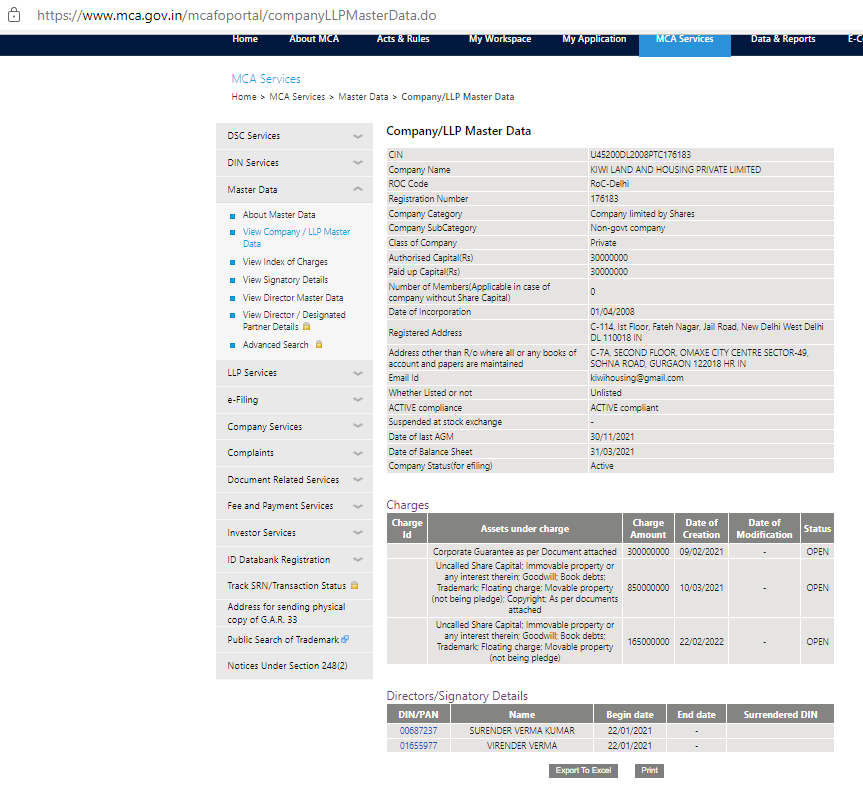Click email kiwihousing@gmail.com
The width and height of the screenshot is (863, 798).
pos(637,378)
